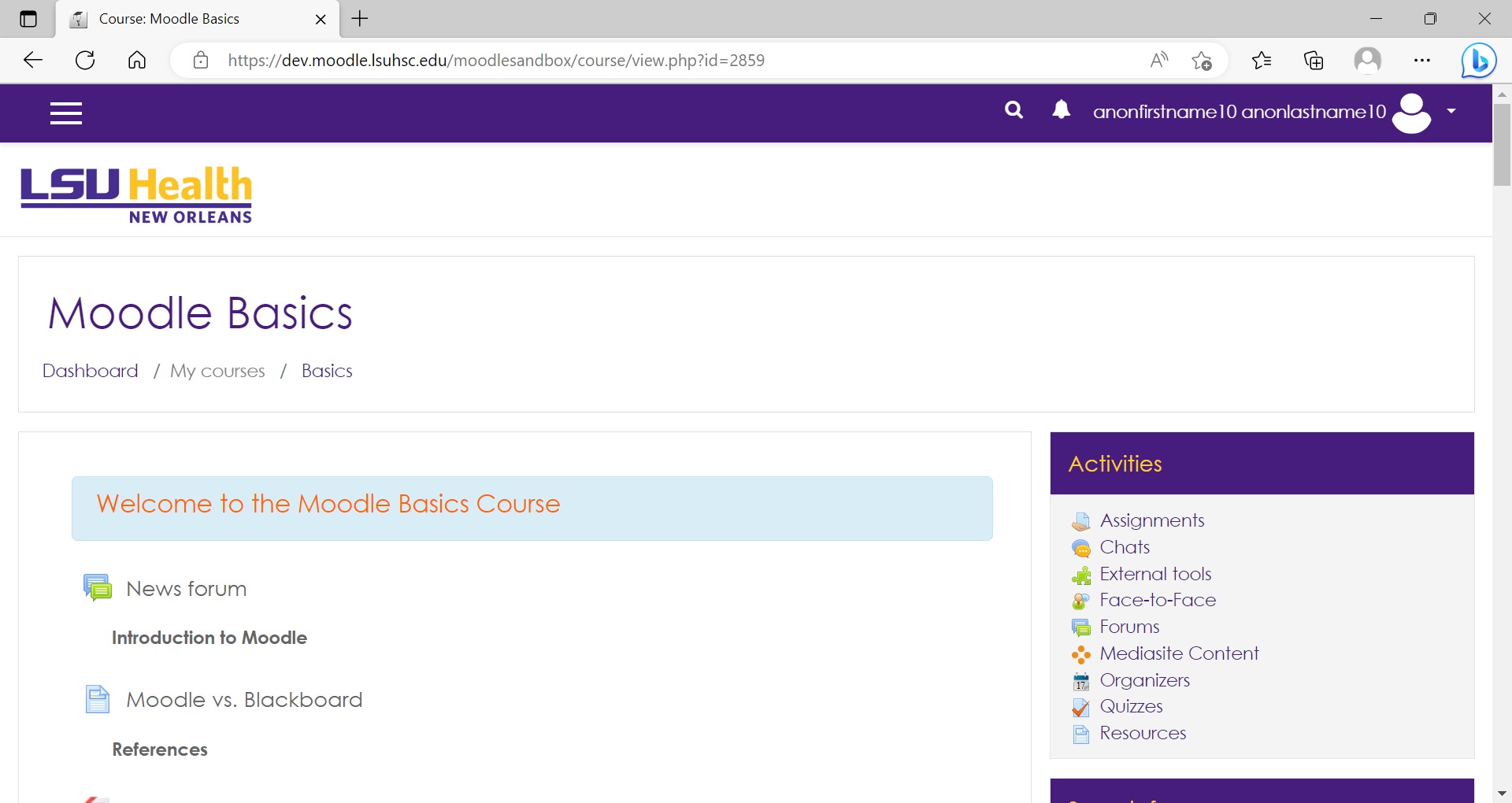1512x803 pixels.
Task: Click the Moodle vs. Blackboard page icon
Action: [98, 699]
